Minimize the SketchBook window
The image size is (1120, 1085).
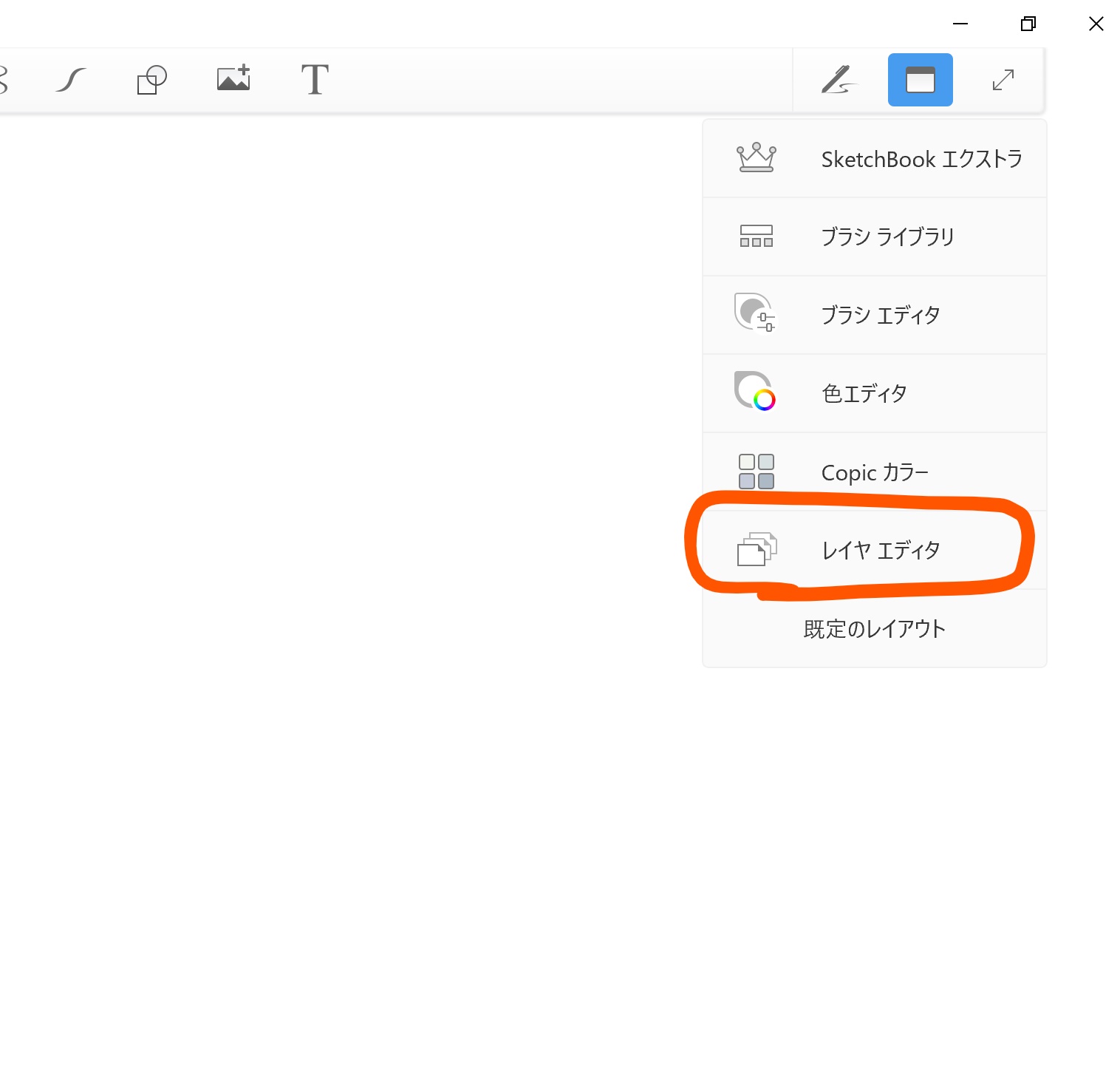tap(960, 24)
